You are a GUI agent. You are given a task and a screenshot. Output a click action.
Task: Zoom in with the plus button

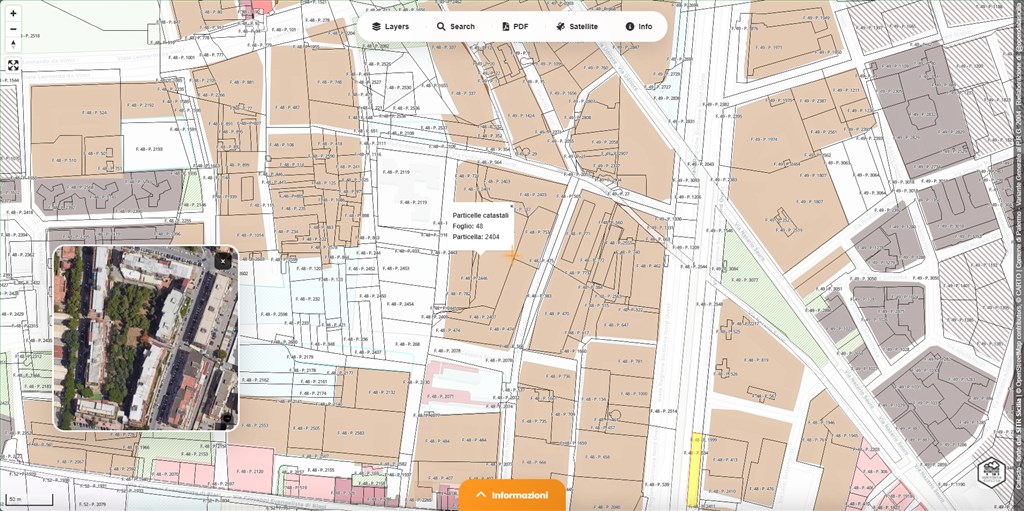point(13,13)
